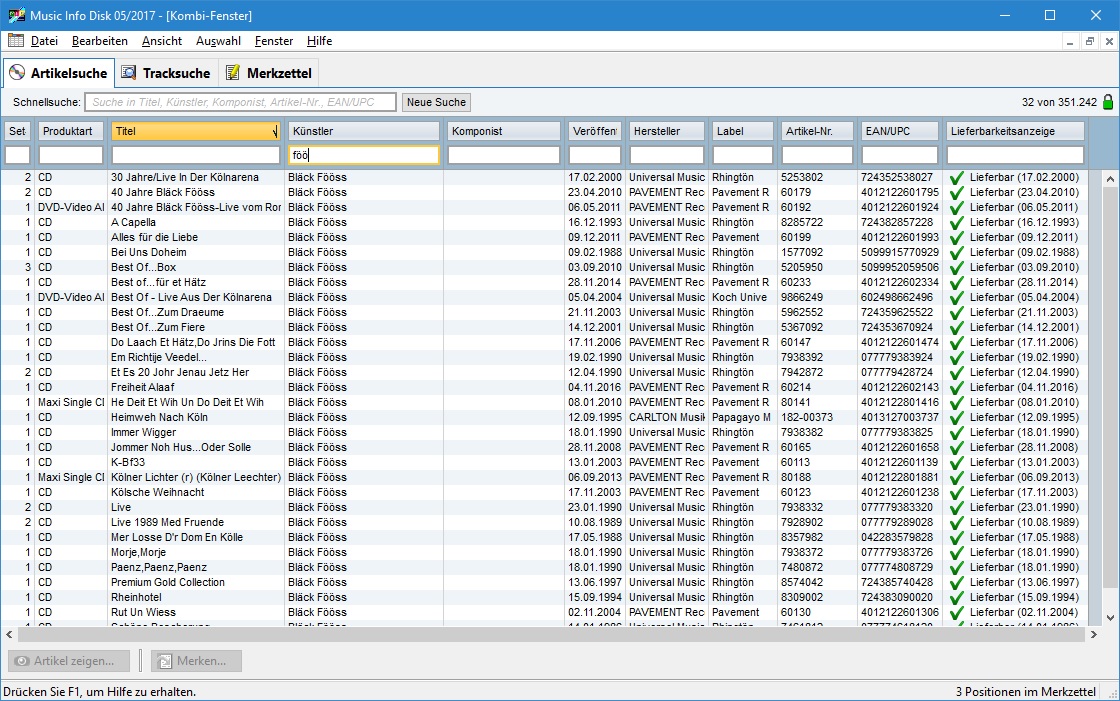Restore the inner Kombi-Fenster child window
The width and height of the screenshot is (1120, 701).
[x=1089, y=41]
